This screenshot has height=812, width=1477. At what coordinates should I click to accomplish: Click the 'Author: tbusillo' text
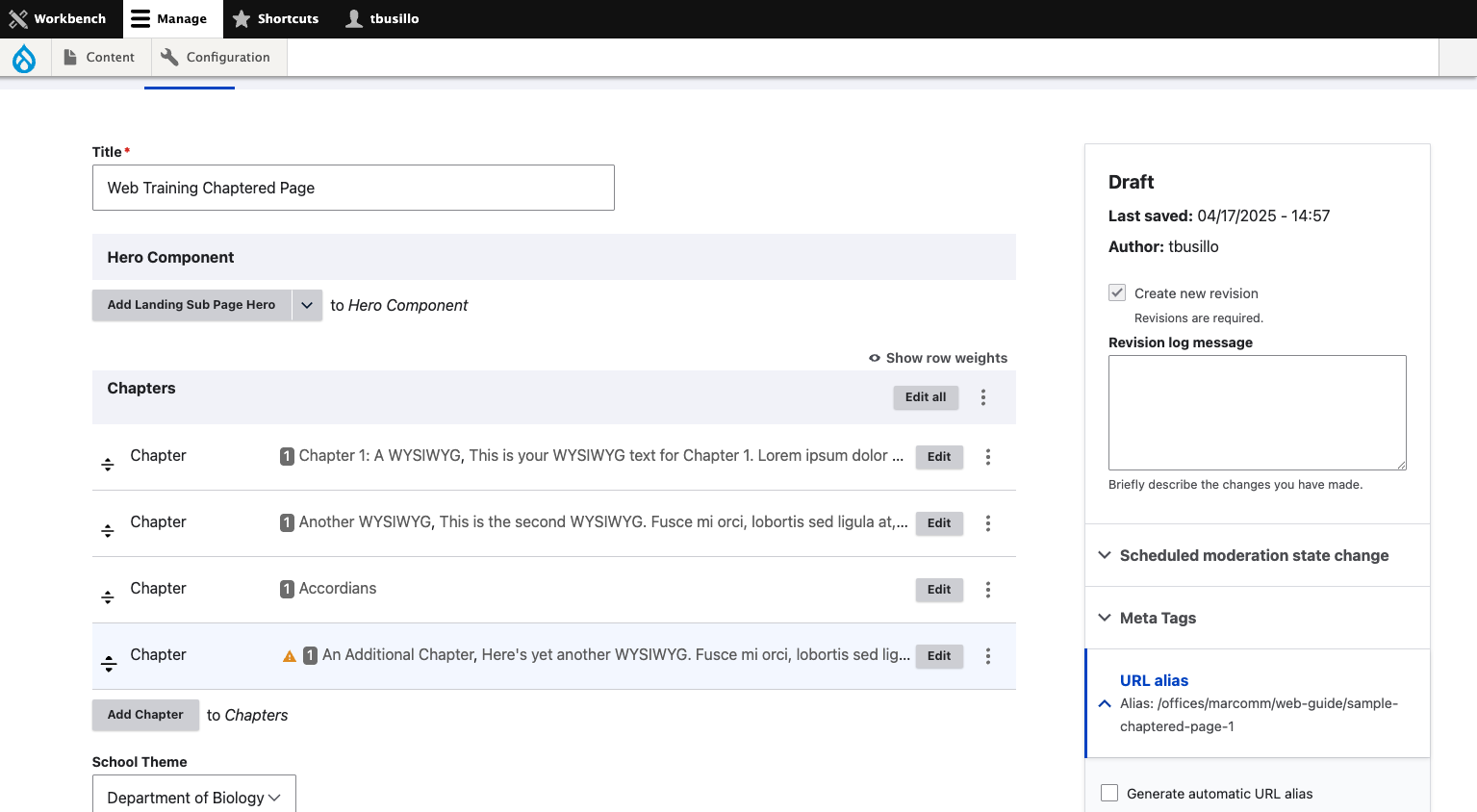1163,246
